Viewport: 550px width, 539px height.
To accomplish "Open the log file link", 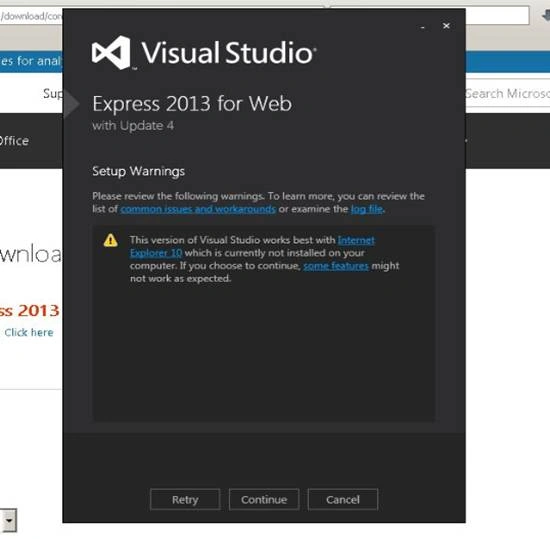I will 367,209.
